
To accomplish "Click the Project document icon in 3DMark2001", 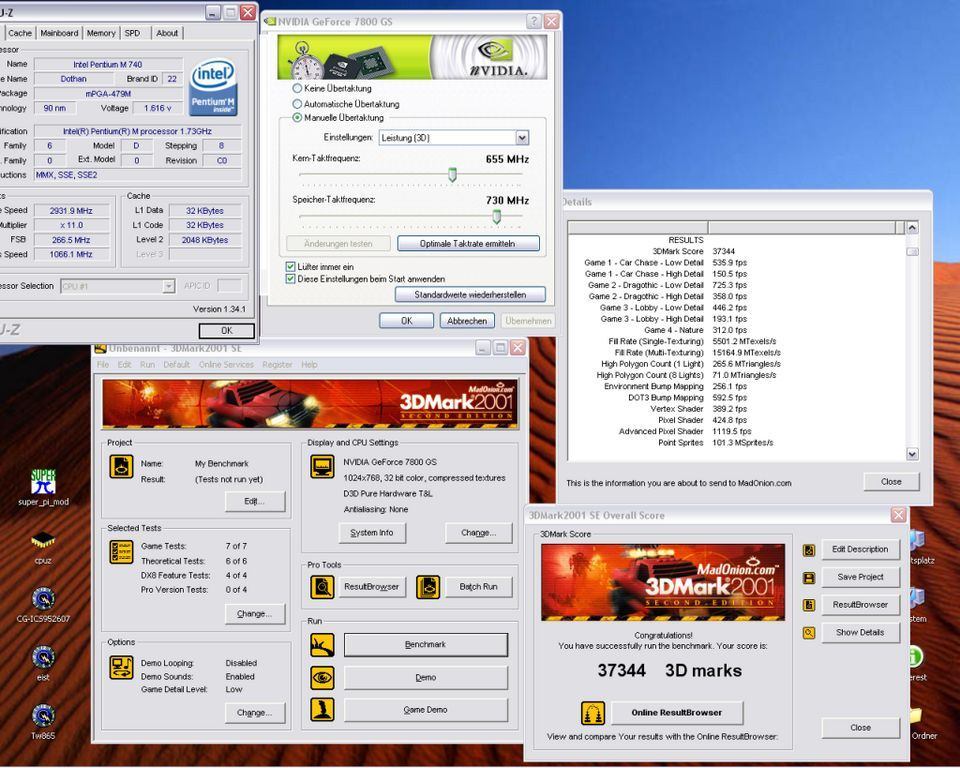I will [x=121, y=467].
